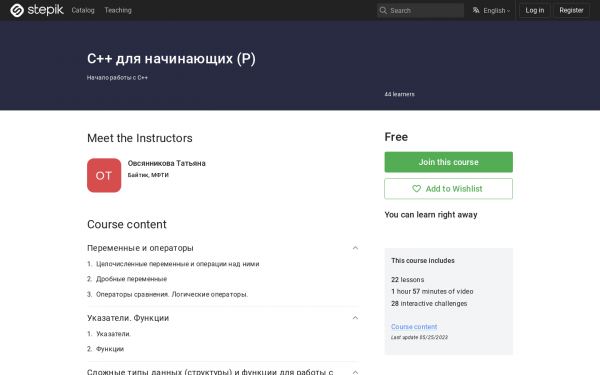Click Add to Wishlist button

click(448, 189)
